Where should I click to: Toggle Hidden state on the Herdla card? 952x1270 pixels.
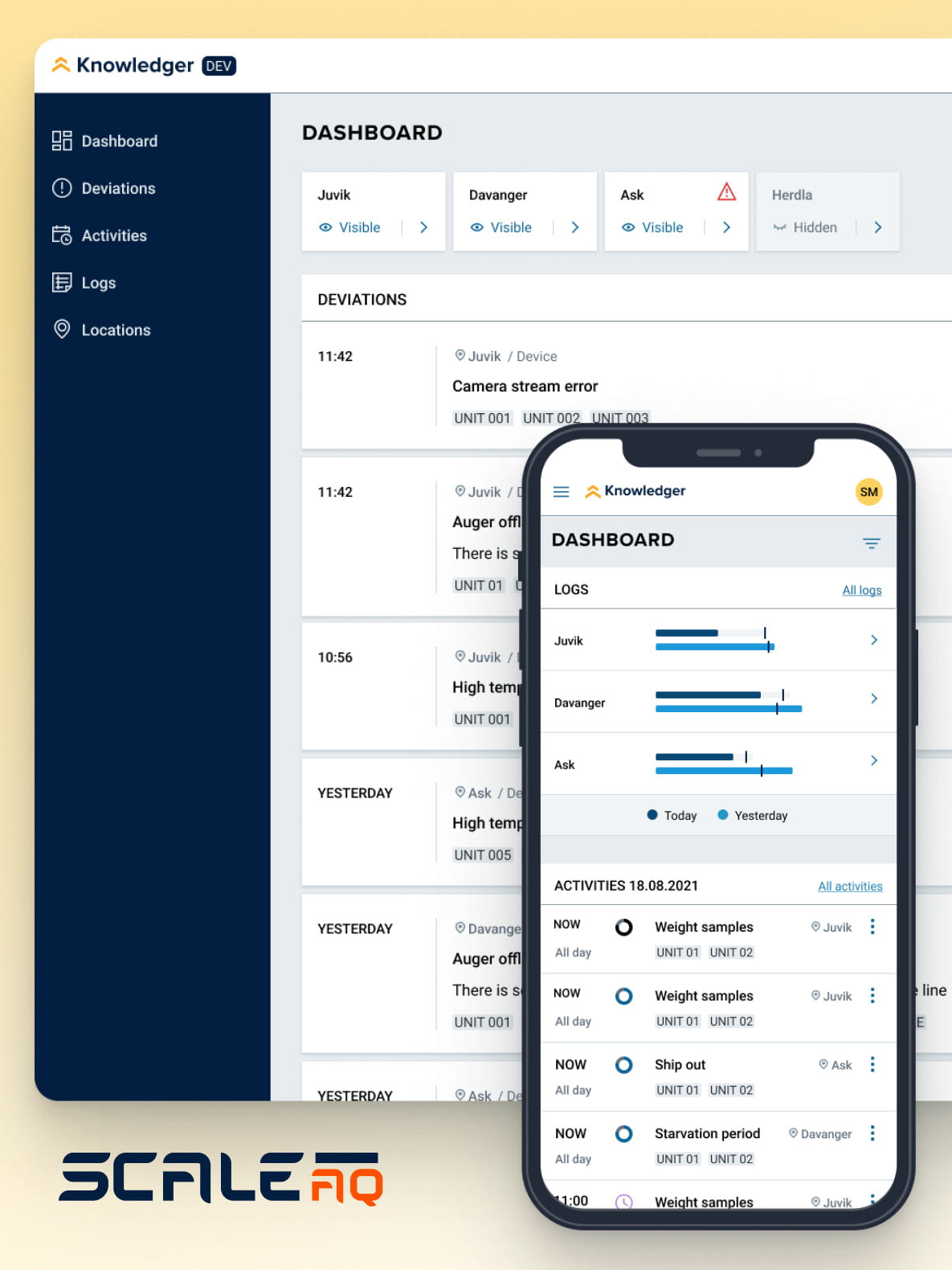pos(805,227)
